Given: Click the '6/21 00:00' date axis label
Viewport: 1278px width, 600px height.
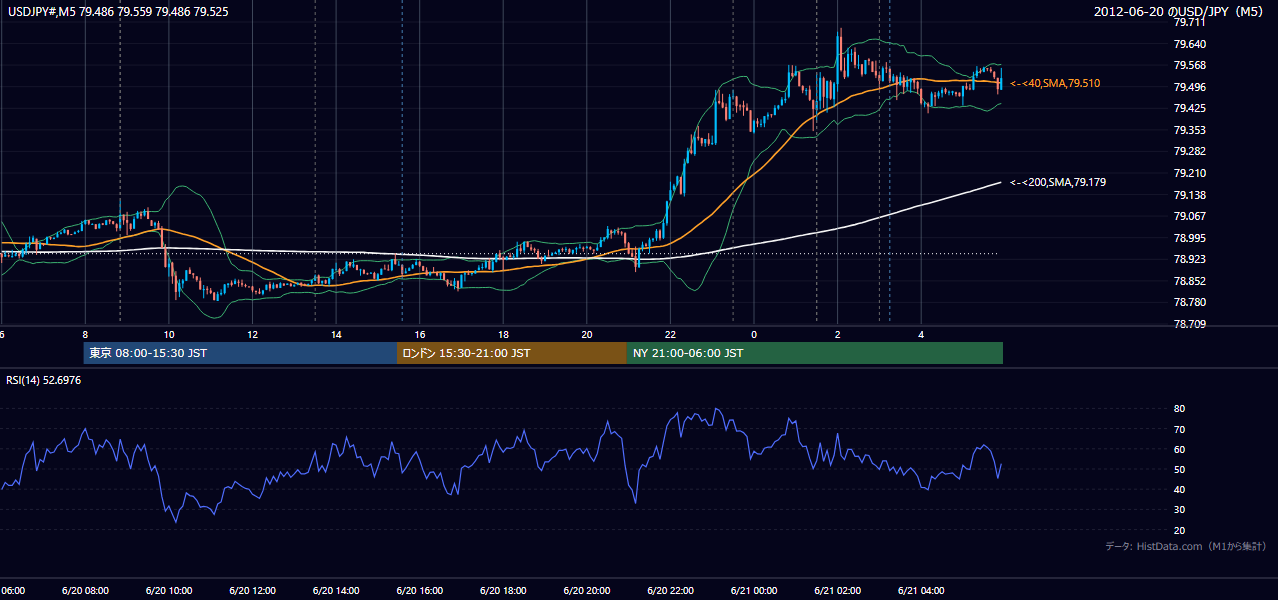Looking at the screenshot, I should pos(754,591).
